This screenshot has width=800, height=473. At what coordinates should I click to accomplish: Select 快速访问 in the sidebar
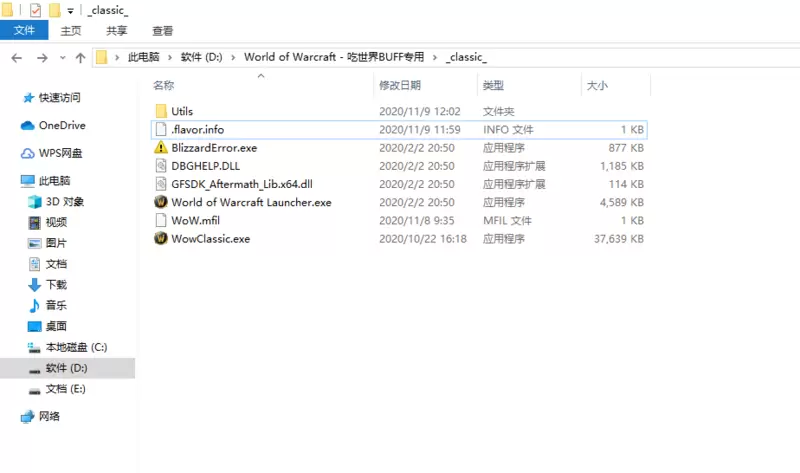pyautogui.click(x=59, y=97)
